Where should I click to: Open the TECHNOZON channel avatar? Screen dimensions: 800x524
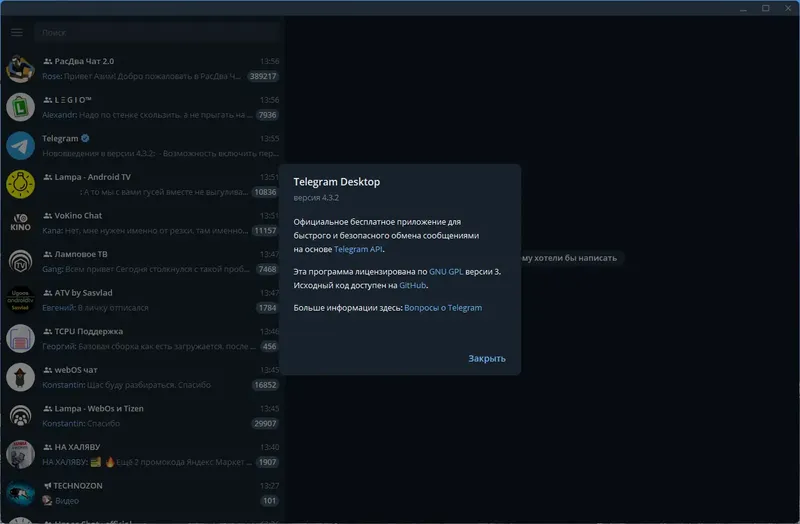[x=20, y=493]
